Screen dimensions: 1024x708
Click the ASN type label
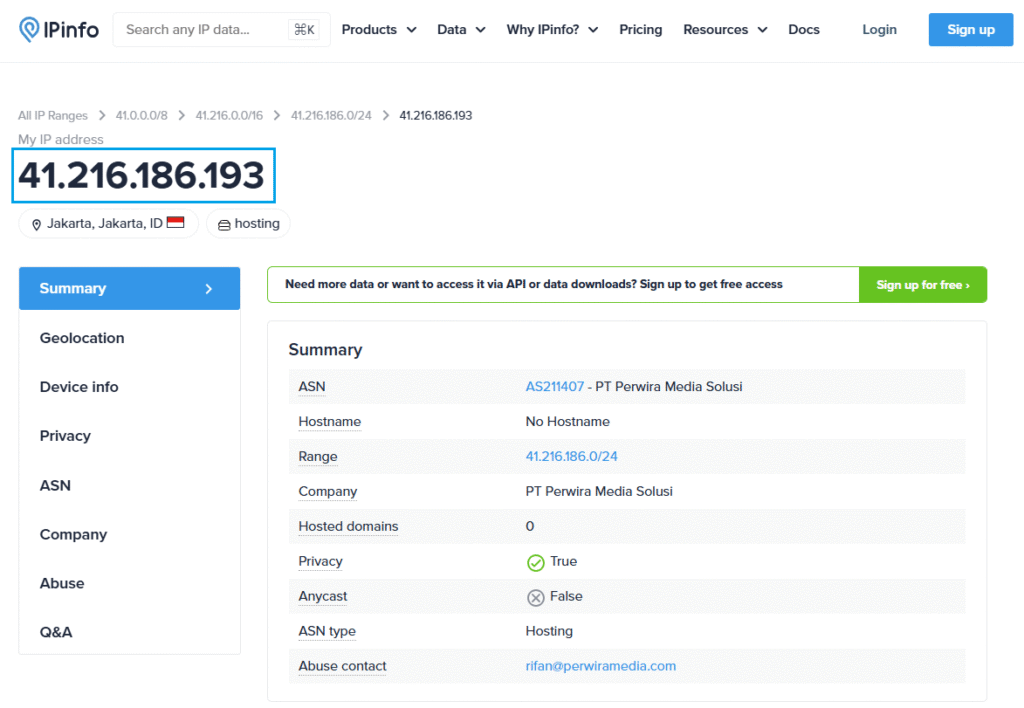327,631
